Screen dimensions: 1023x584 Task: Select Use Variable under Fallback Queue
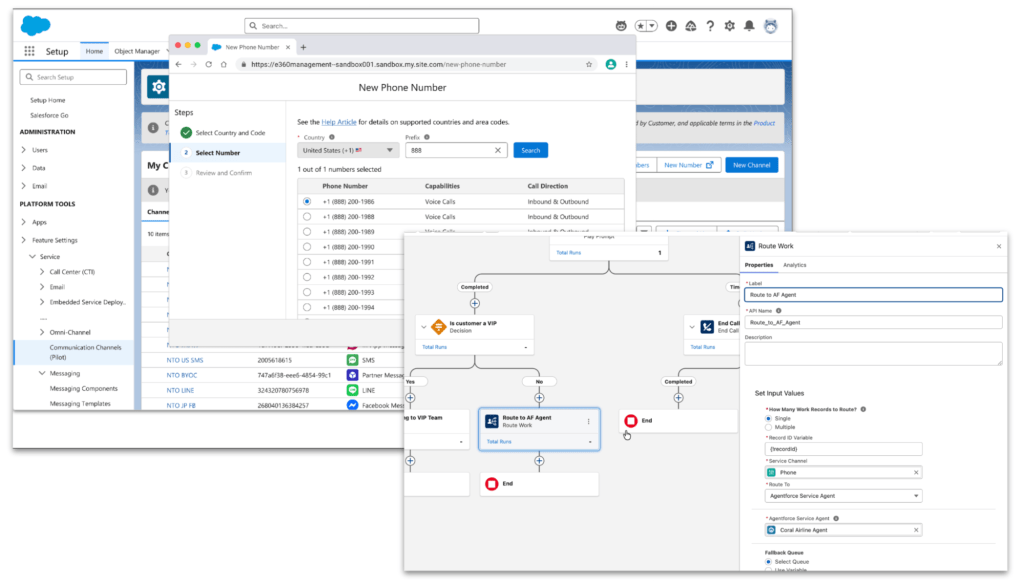768,569
